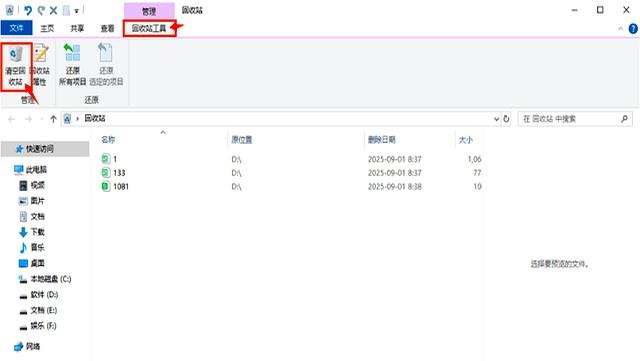Sort by the 大小 (Size) column header

pos(466,140)
